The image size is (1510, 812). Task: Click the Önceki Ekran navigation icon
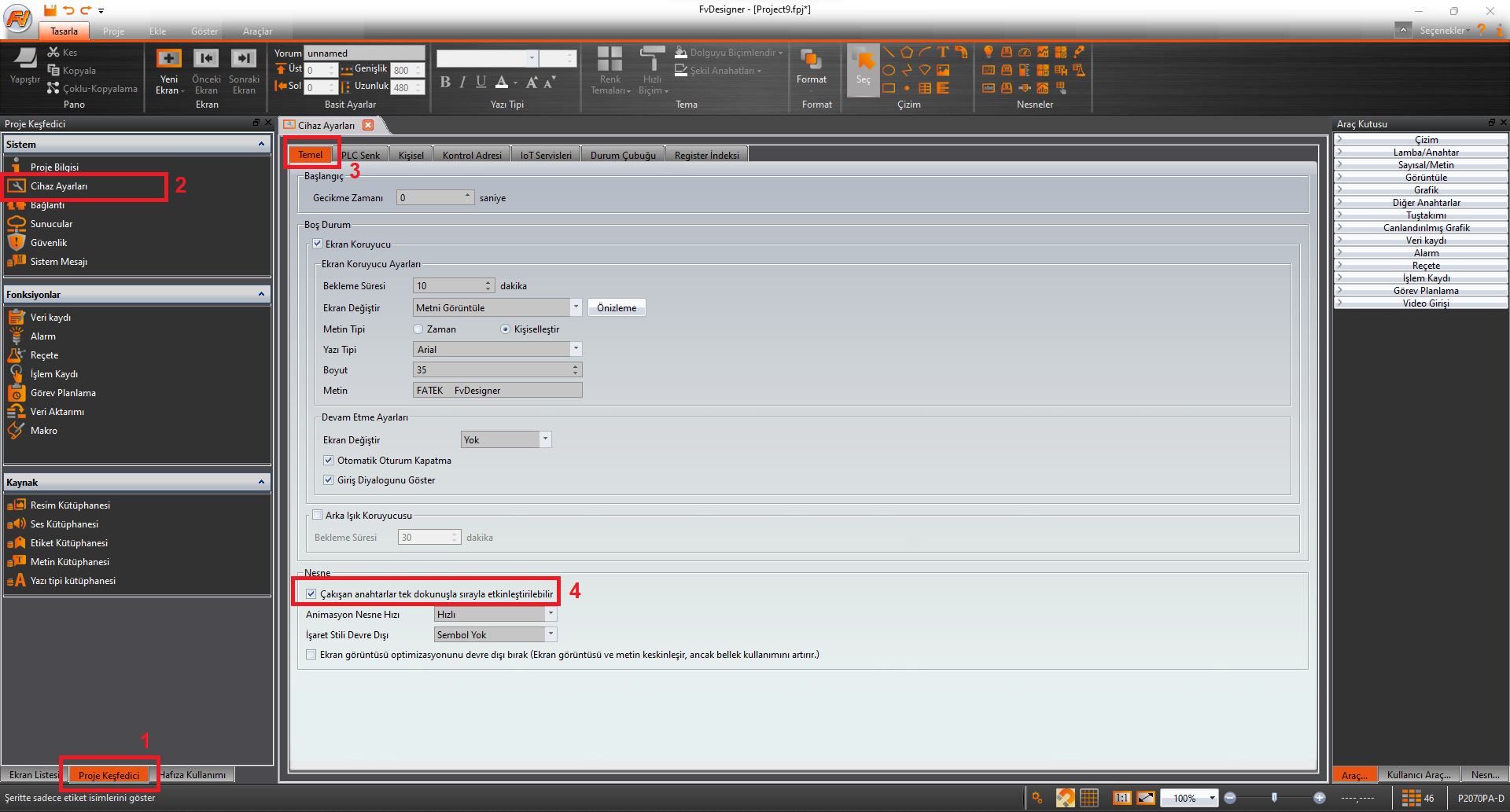point(206,59)
